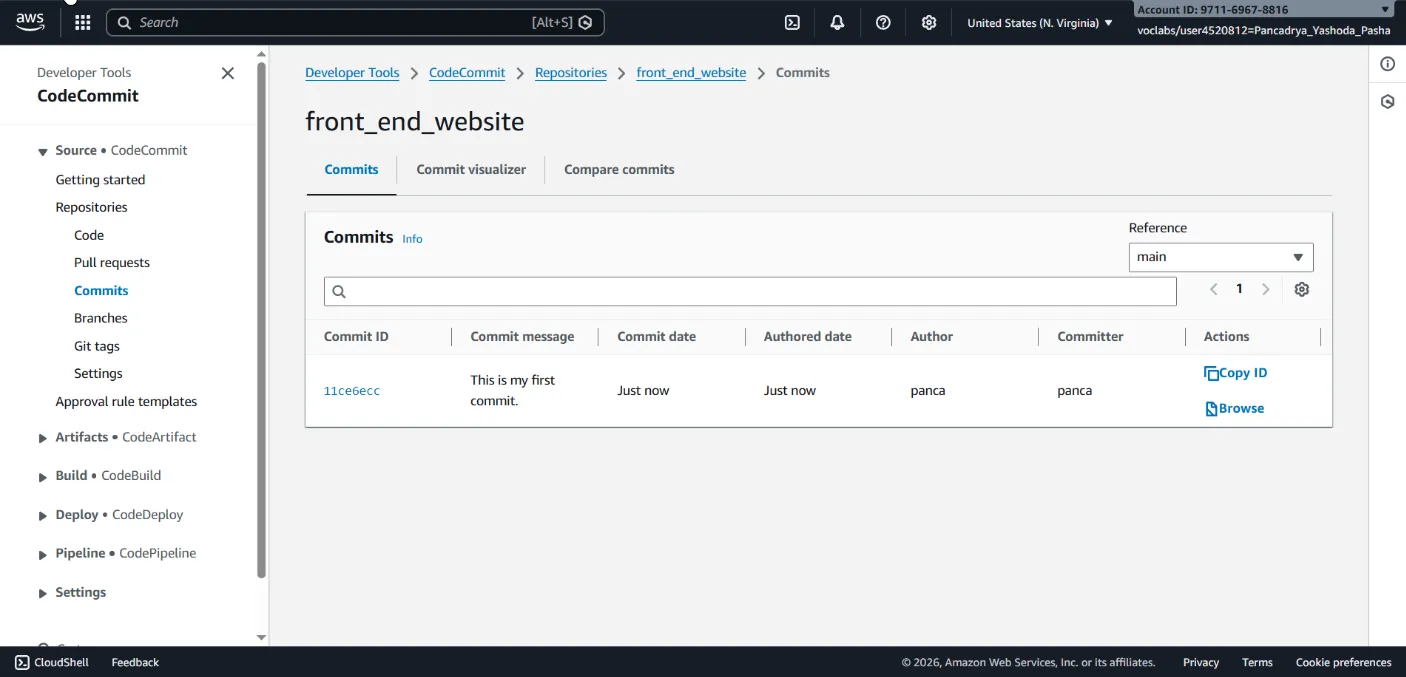Click the Commit ID column header
1406x677 pixels.
(x=356, y=337)
